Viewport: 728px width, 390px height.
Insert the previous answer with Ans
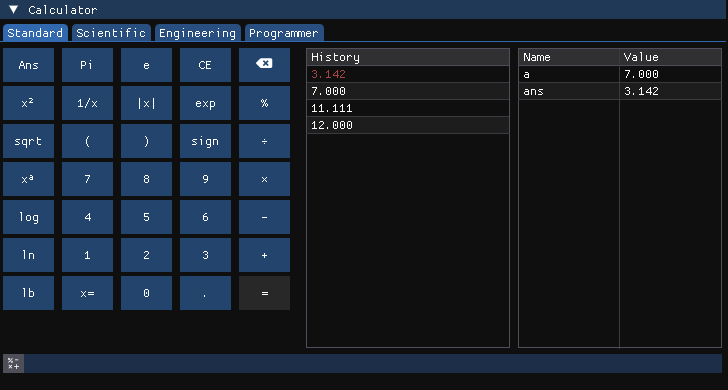click(x=28, y=65)
